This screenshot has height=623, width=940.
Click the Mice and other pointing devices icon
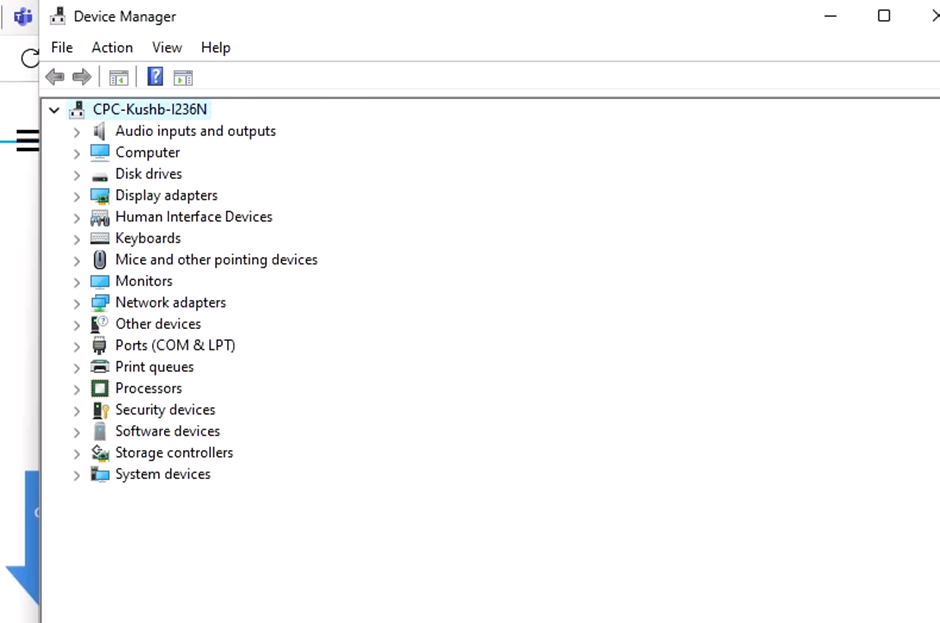(x=100, y=260)
